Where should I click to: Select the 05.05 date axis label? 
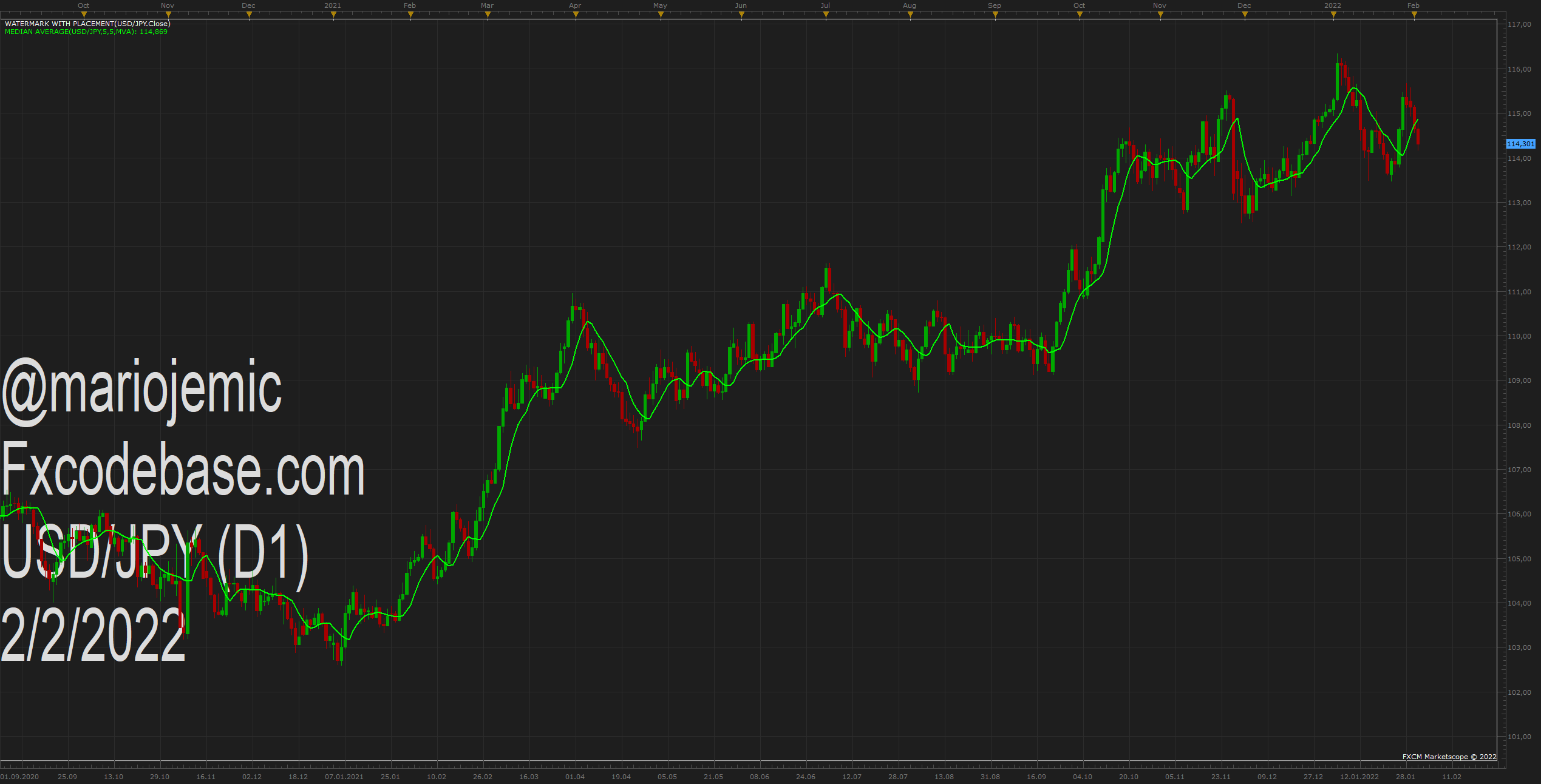667,777
